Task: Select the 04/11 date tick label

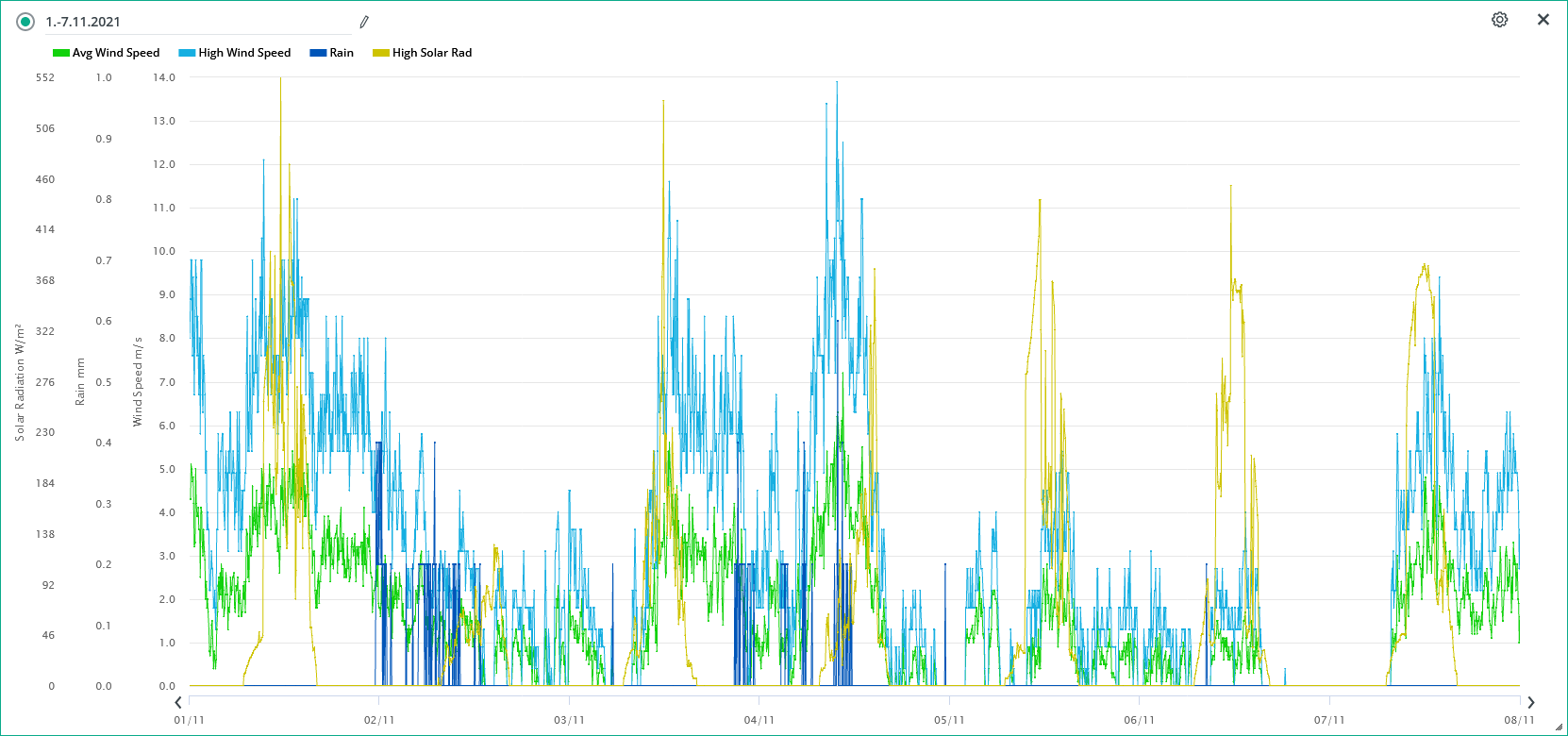Action: coord(759,720)
